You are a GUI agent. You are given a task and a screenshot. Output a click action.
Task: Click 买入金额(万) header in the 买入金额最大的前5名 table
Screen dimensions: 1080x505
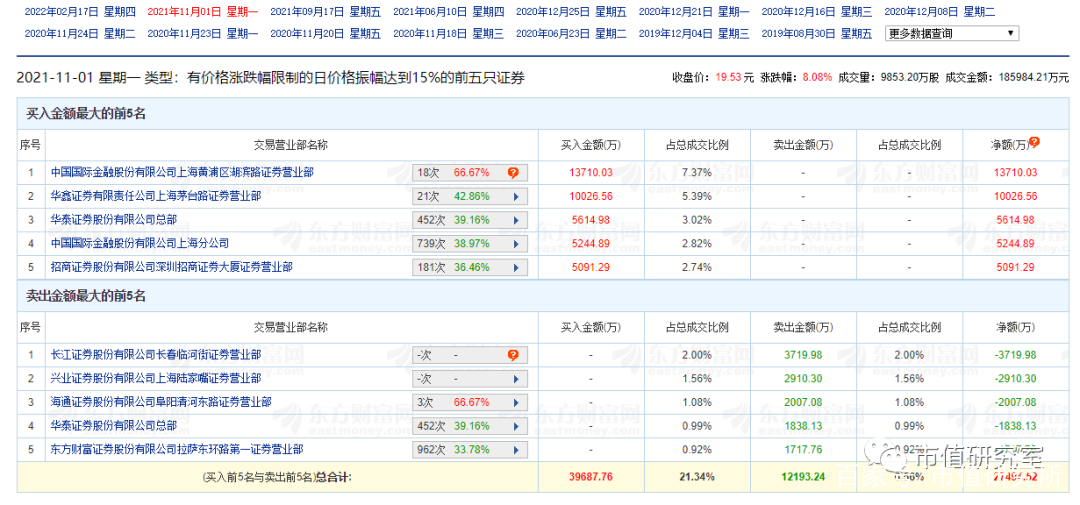click(591, 145)
